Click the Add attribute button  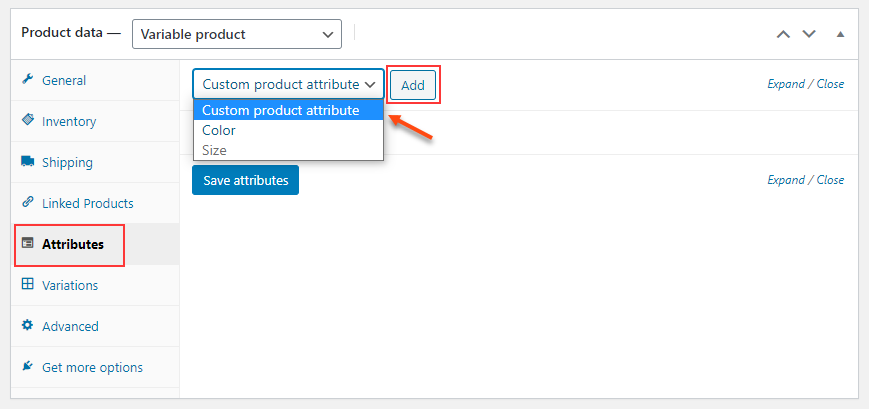pyautogui.click(x=413, y=85)
